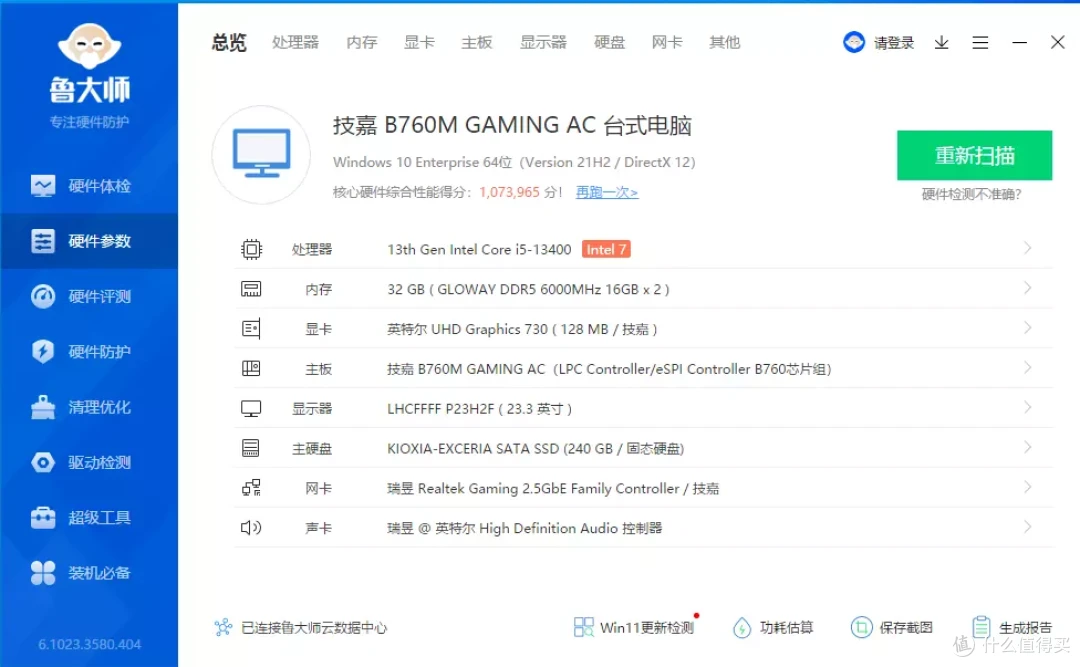
Task: Click the download arrow icon
Action: [942, 43]
